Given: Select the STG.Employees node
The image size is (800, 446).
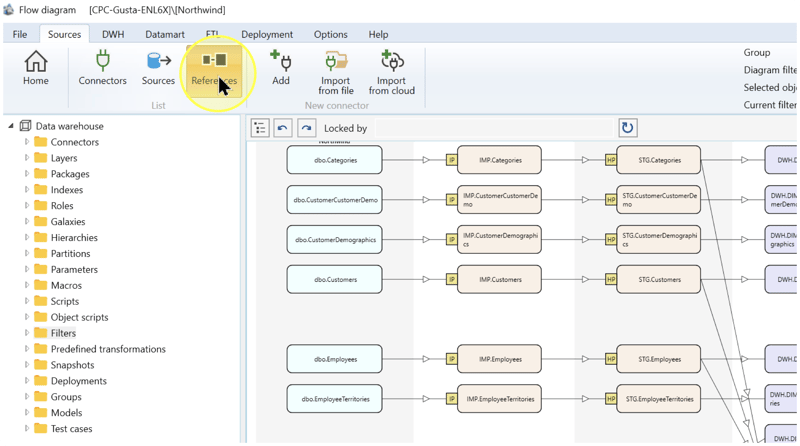Looking at the screenshot, I should (x=659, y=359).
